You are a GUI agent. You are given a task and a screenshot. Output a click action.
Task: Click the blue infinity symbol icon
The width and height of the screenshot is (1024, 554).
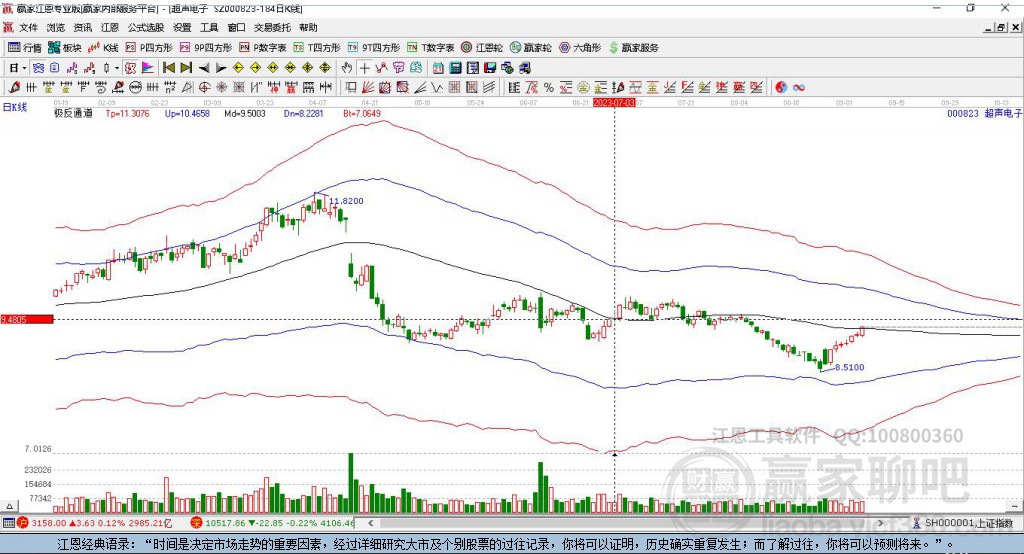(x=799, y=88)
